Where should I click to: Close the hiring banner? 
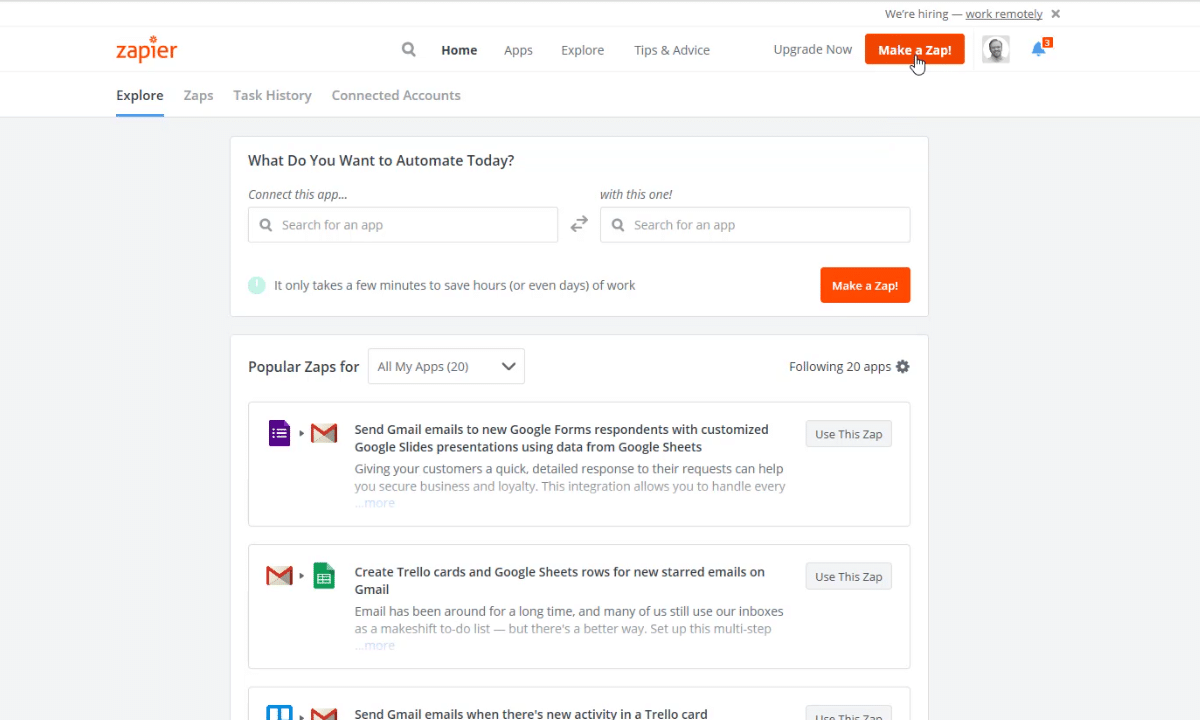pyautogui.click(x=1056, y=14)
